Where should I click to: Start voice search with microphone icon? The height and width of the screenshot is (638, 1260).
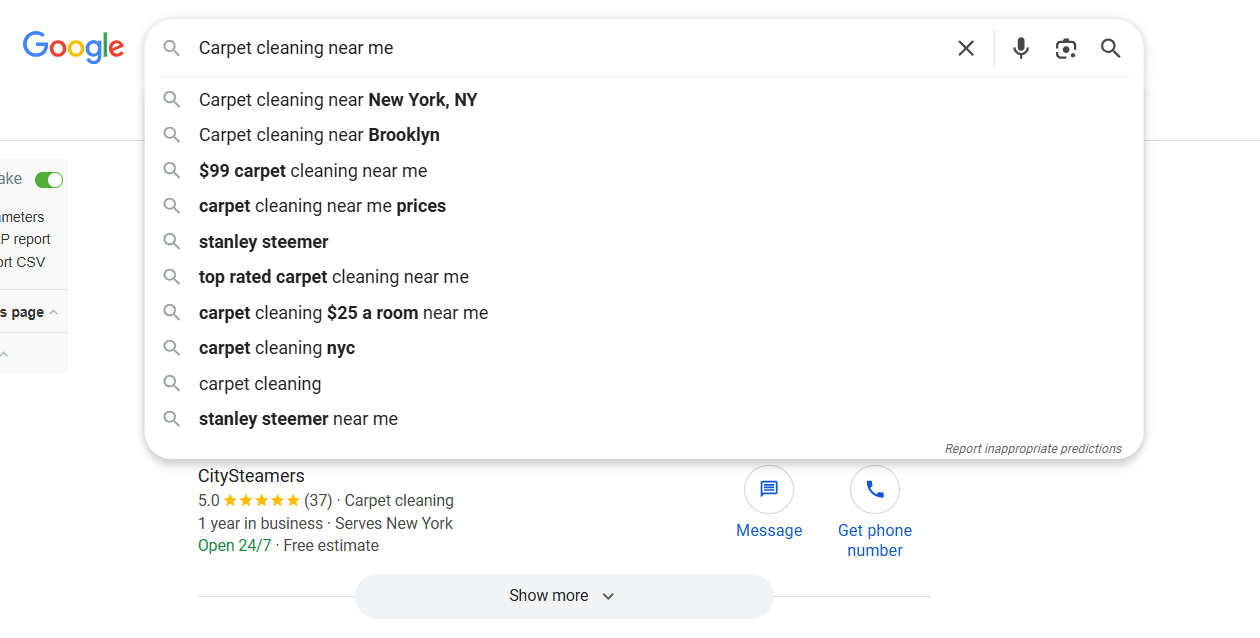[1020, 48]
